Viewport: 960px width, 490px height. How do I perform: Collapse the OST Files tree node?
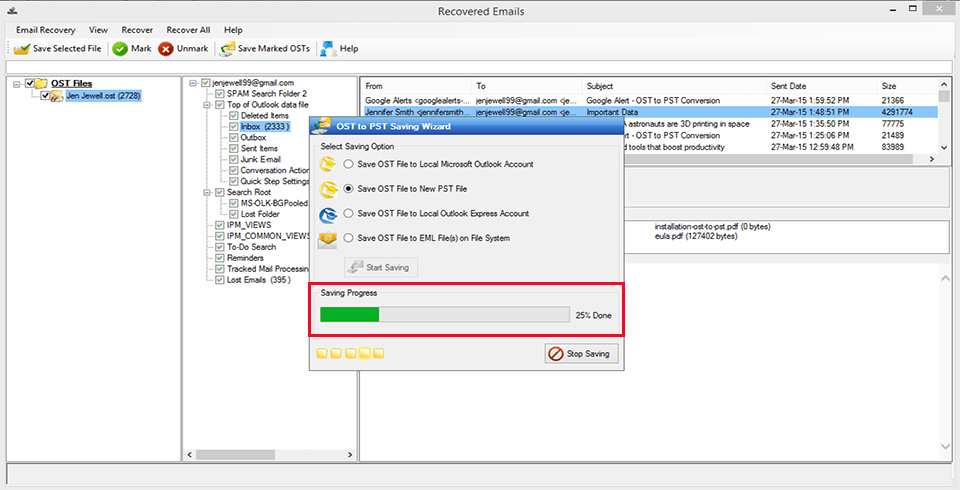pos(17,84)
